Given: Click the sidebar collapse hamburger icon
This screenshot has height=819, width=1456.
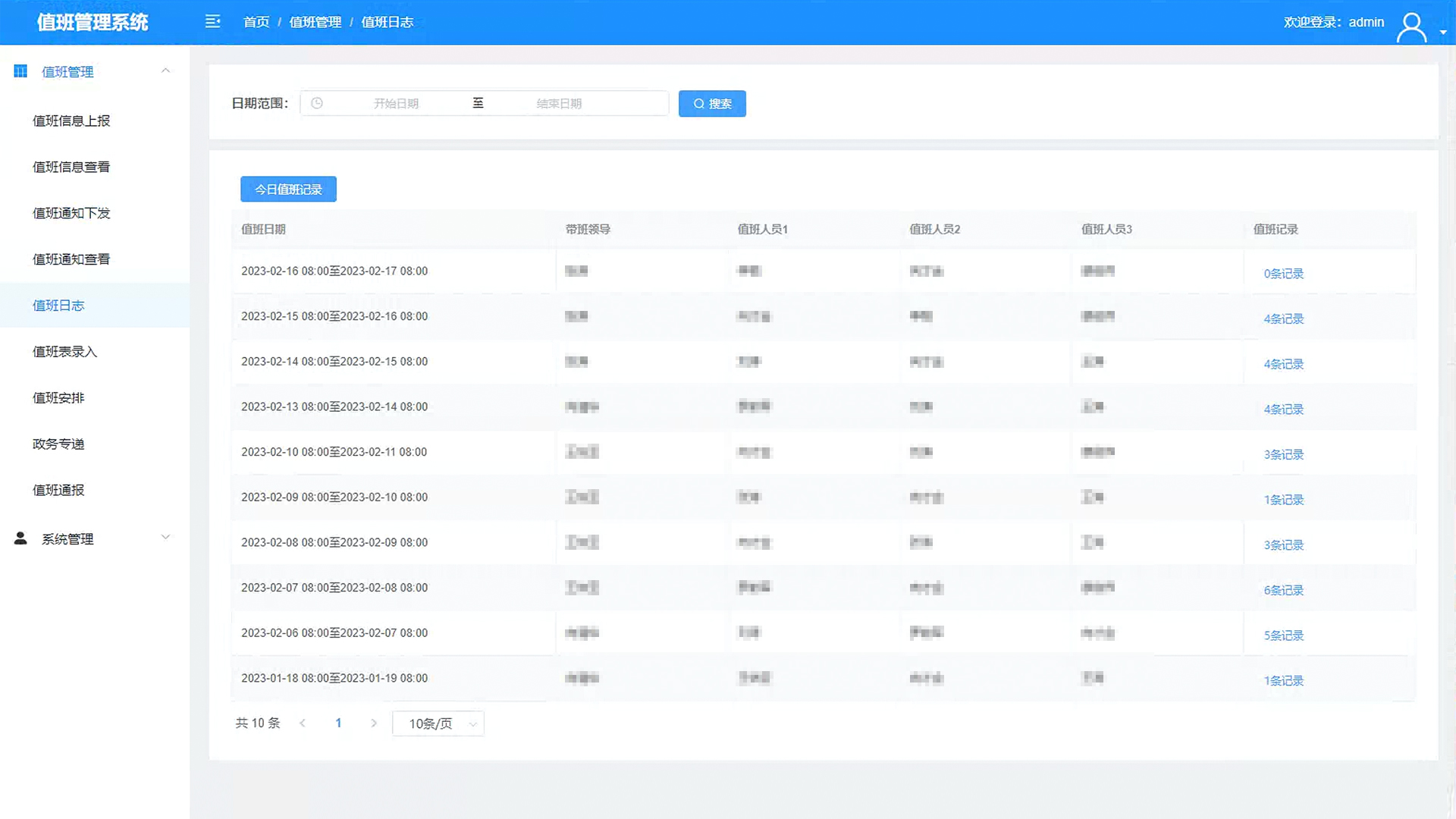Looking at the screenshot, I should point(212,22).
